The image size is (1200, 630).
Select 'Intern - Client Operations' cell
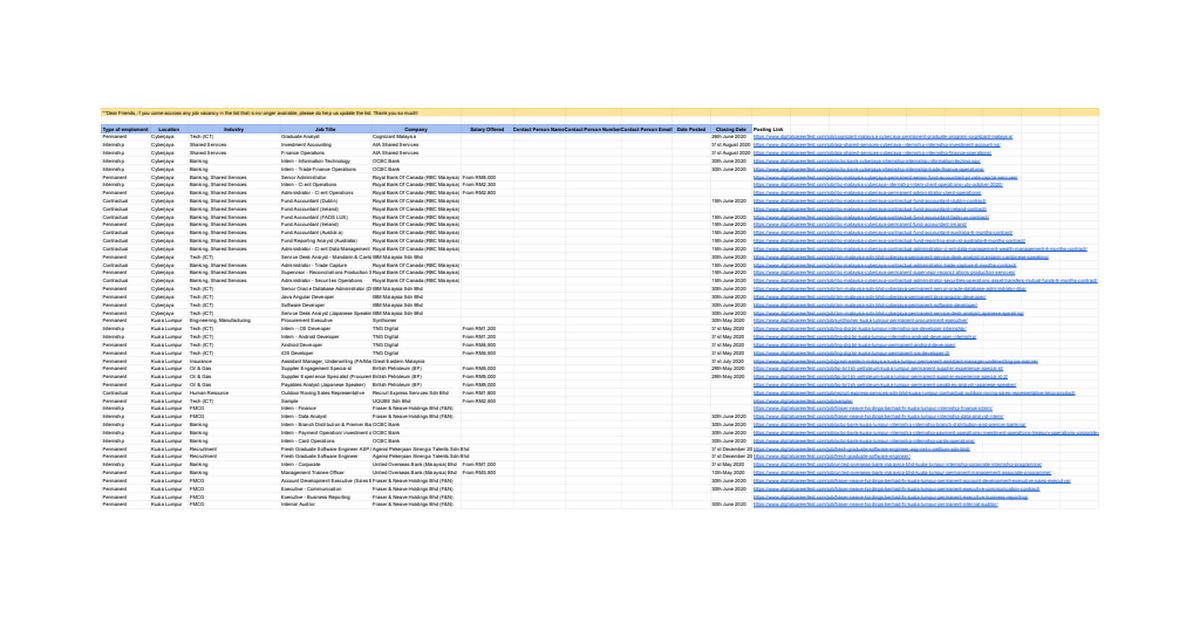[x=326, y=185]
